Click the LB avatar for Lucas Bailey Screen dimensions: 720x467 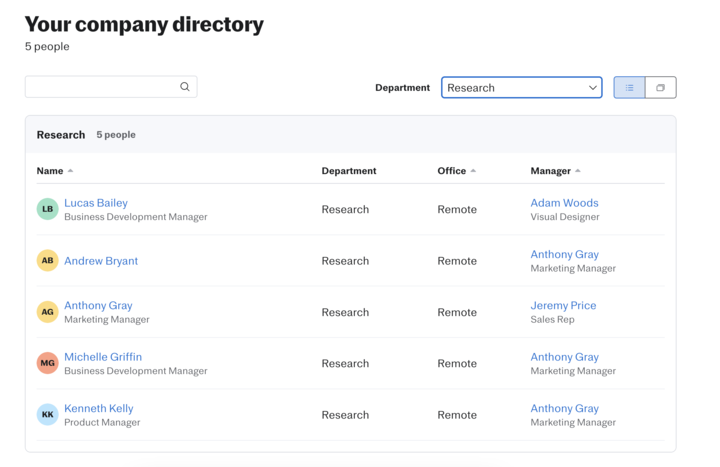[x=47, y=209]
